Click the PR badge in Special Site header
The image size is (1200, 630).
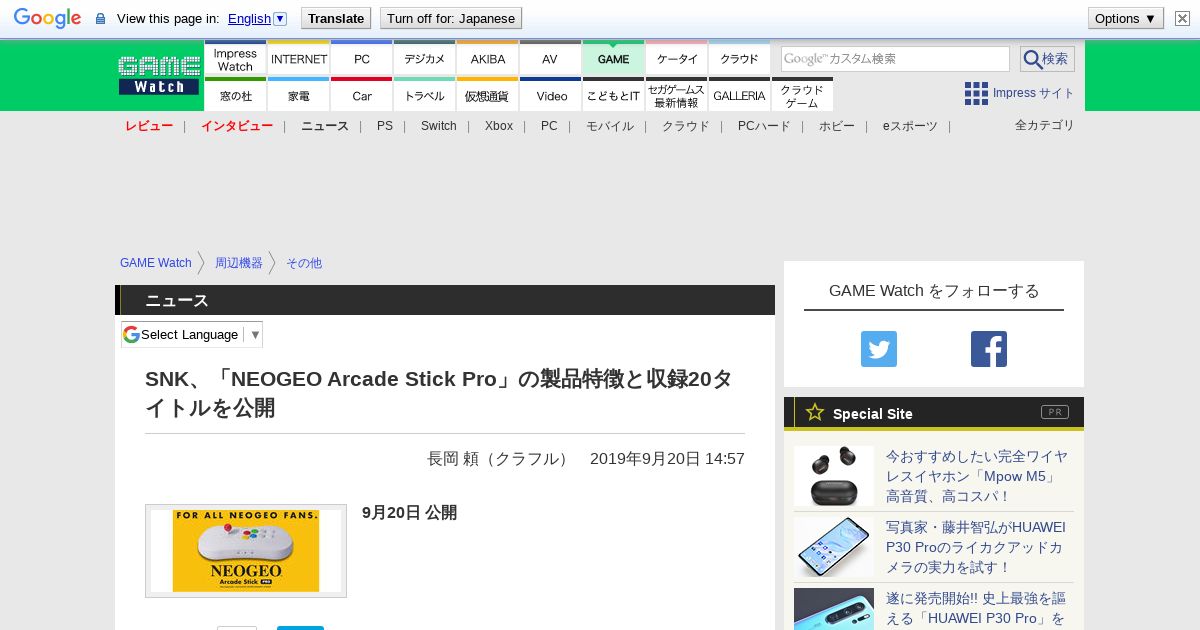1055,412
